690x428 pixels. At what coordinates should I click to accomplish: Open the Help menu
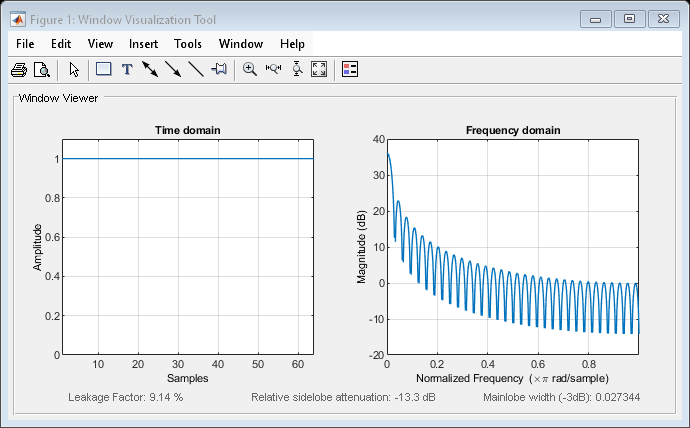tap(292, 44)
